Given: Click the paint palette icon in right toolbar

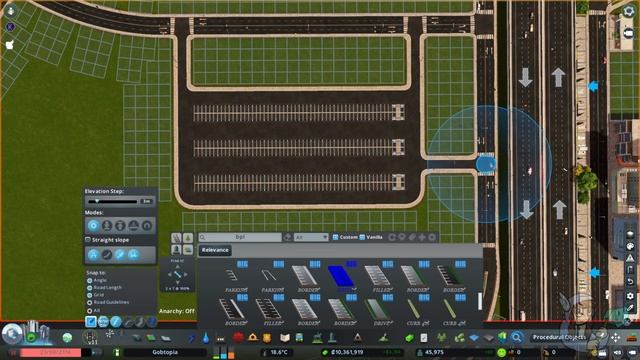Looking at the screenshot, I should (x=630, y=246).
